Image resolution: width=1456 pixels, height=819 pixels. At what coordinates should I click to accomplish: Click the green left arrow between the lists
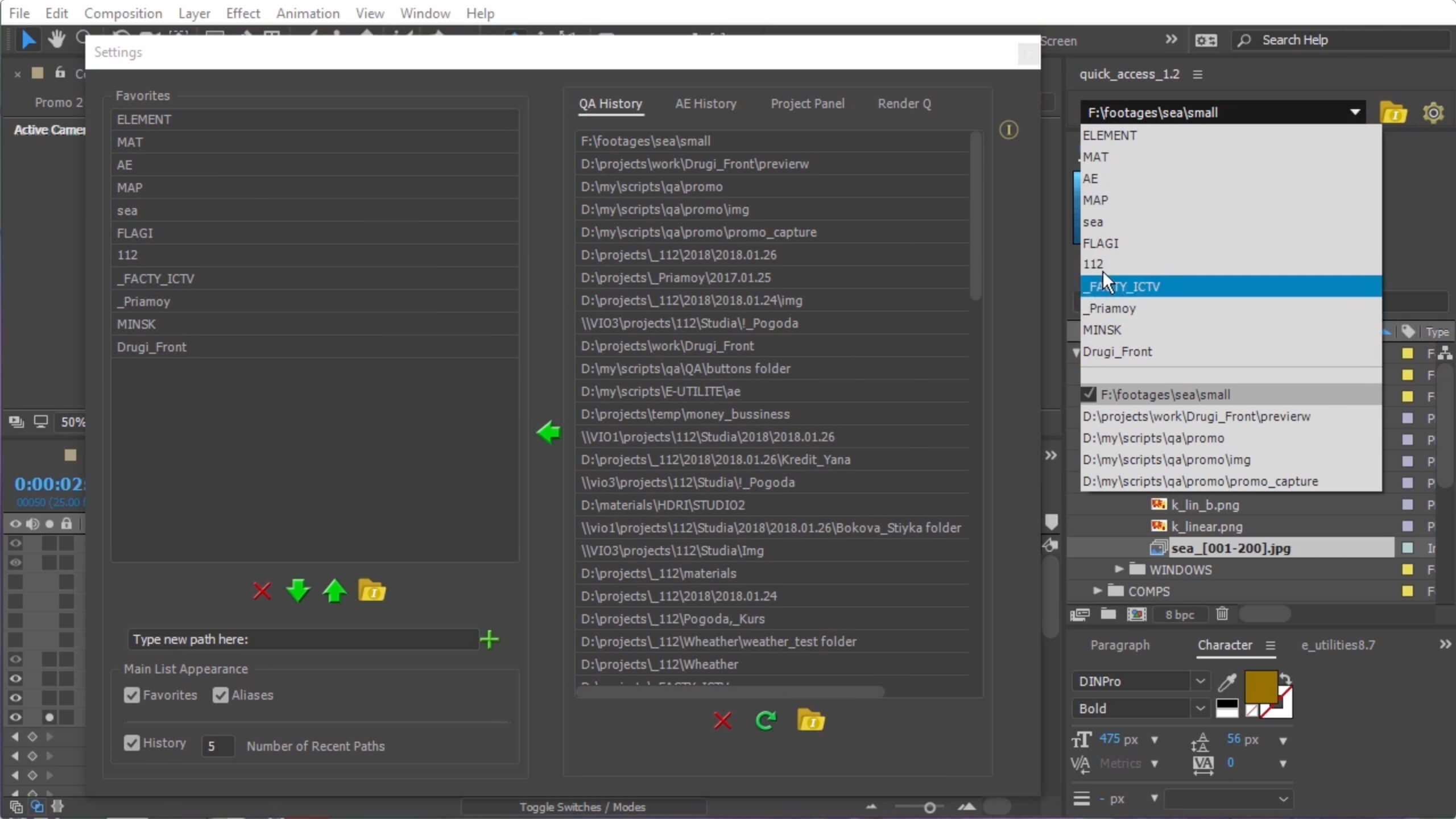(549, 433)
